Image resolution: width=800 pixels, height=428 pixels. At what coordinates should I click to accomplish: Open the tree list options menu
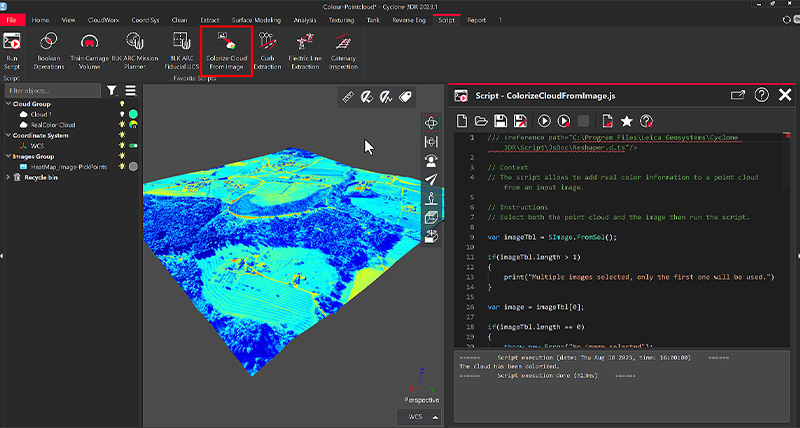coord(131,91)
